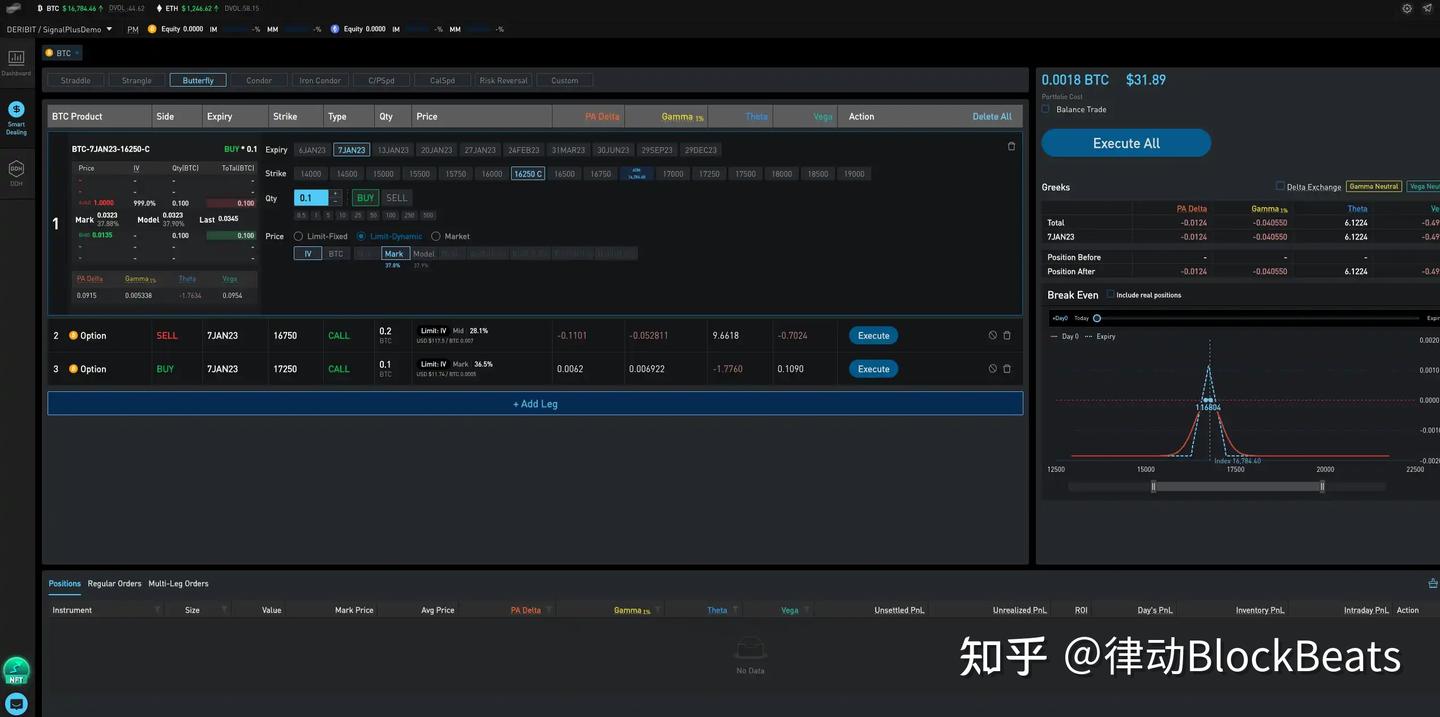
Task: Select the 17000 strike
Action: tap(673, 174)
